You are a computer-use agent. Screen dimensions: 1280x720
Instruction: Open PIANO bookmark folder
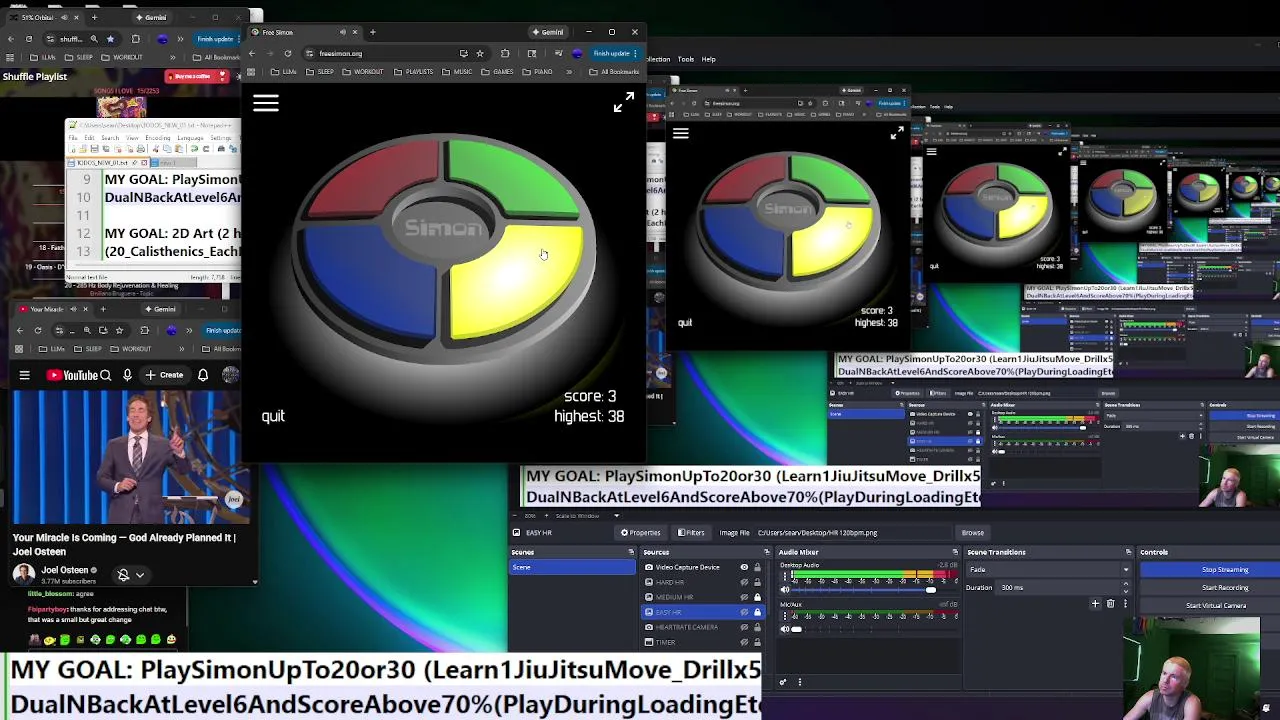point(538,72)
